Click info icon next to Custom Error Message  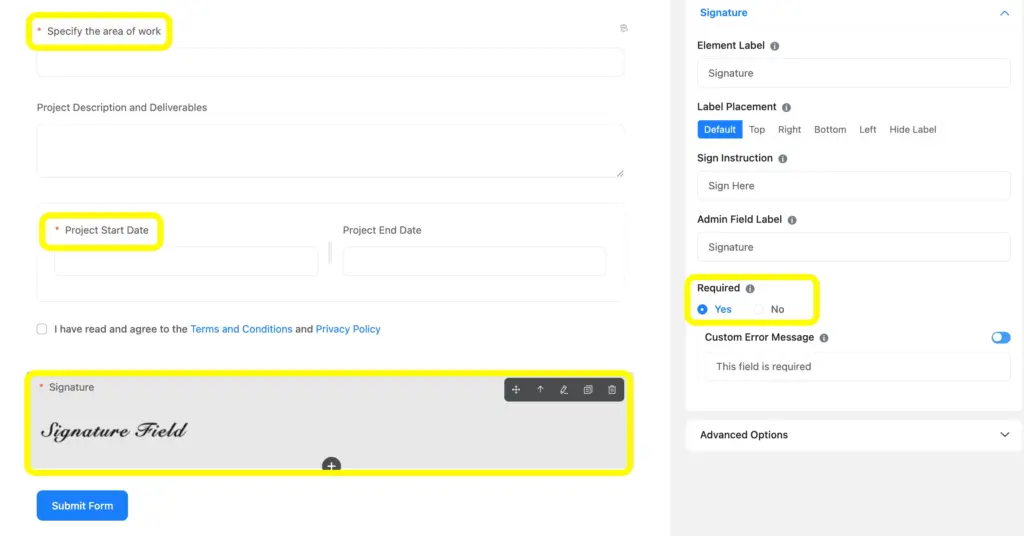coord(824,338)
